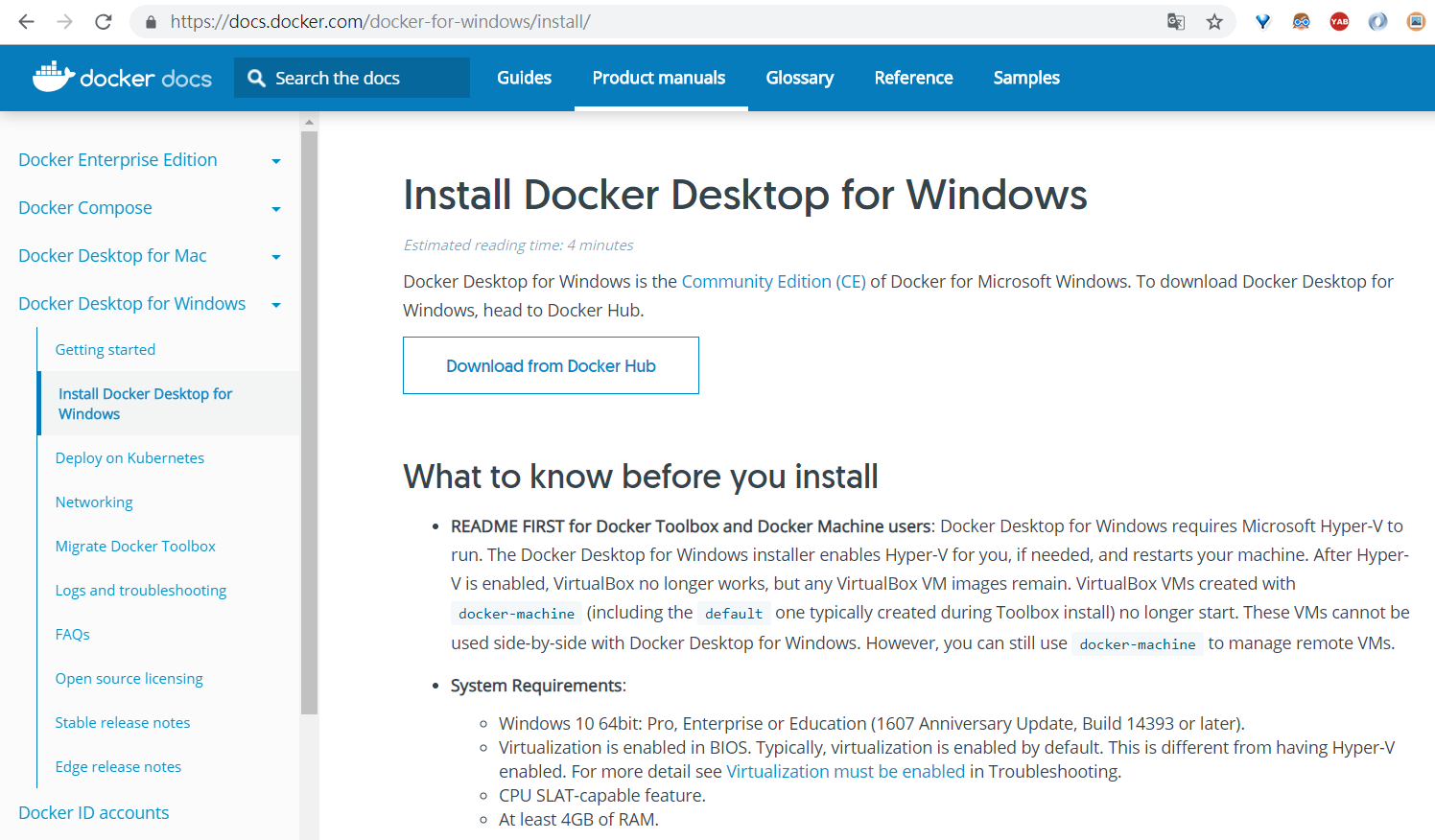Image resolution: width=1435 pixels, height=840 pixels.
Task: Open Logs and troubleshooting page
Action: click(141, 590)
